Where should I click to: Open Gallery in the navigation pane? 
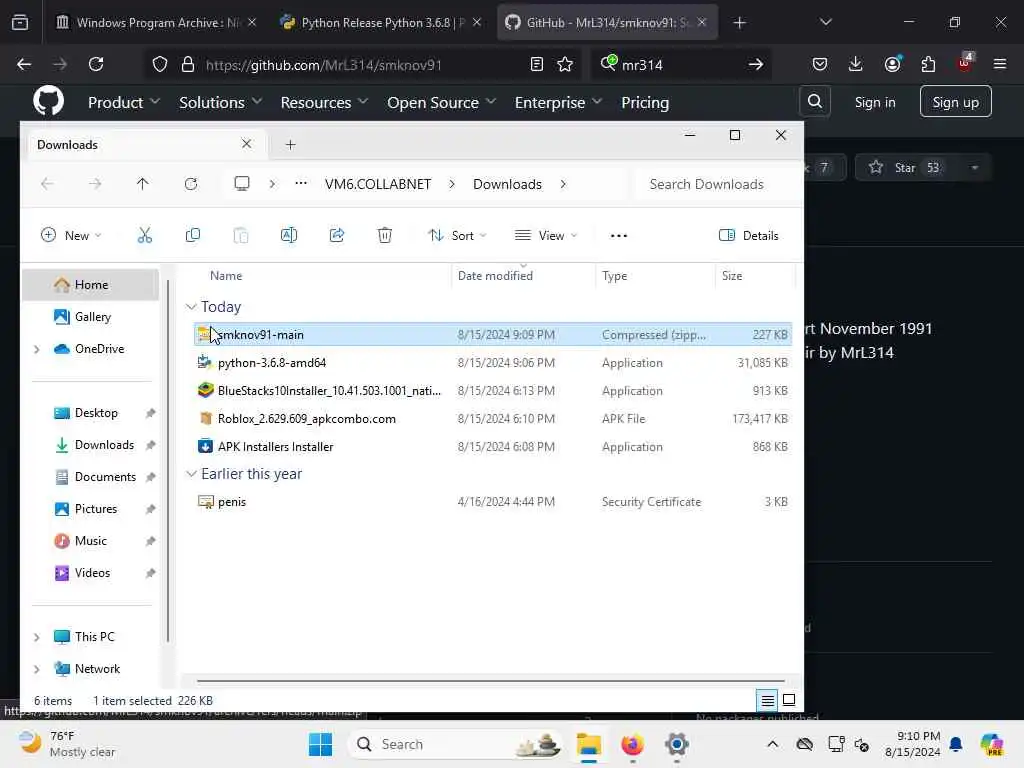(x=91, y=317)
